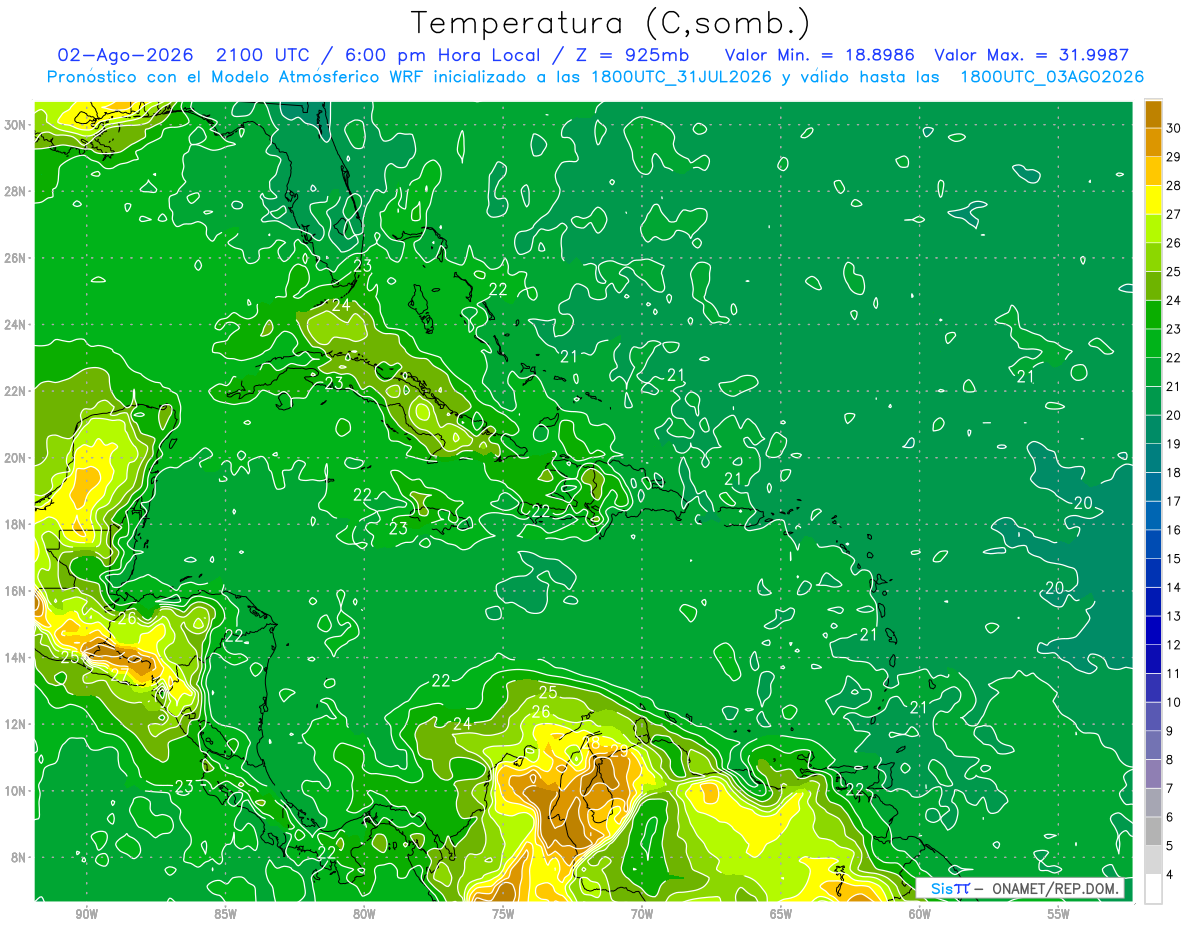Image resolution: width=1200 pixels, height=927 pixels.
Task: Click the "20N" latitude axis label
Action: (x=15, y=458)
